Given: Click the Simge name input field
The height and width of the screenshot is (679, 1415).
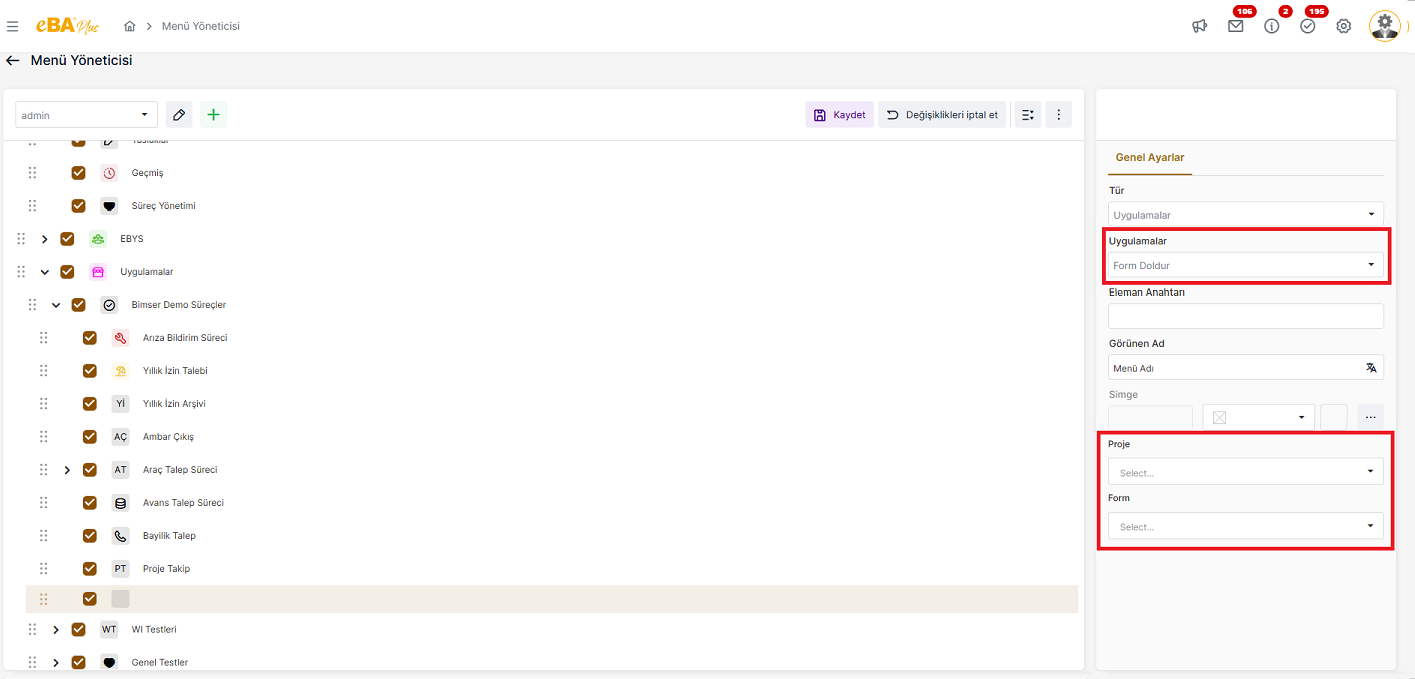Looking at the screenshot, I should (x=1150, y=417).
